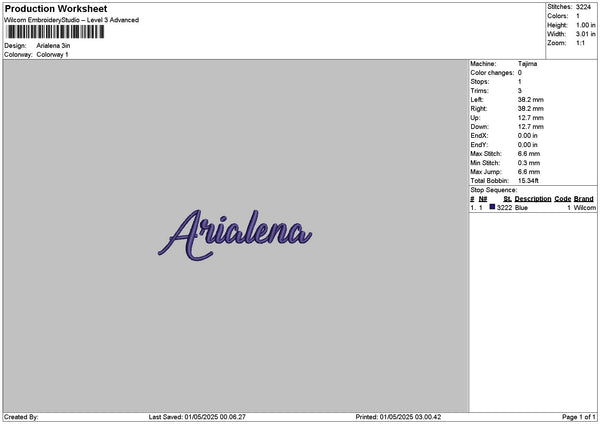Click the Down 12.7 mm value
600x424 pixels.
(530, 127)
